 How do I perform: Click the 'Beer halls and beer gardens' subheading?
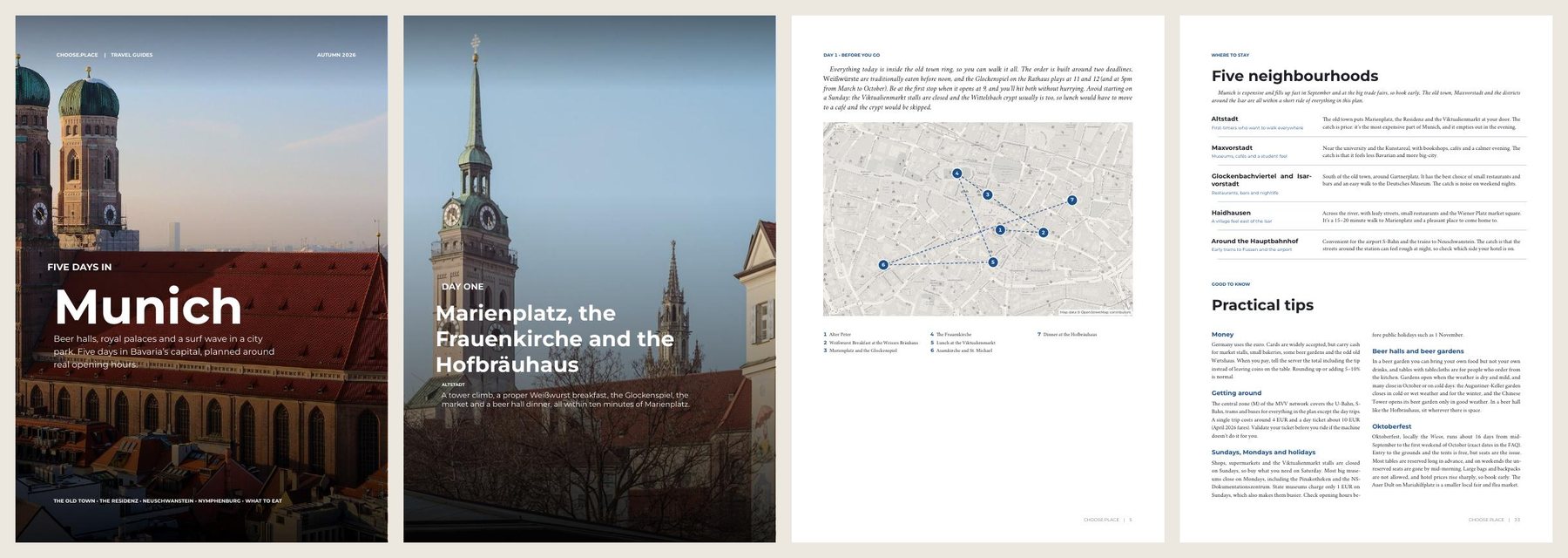1418,351
